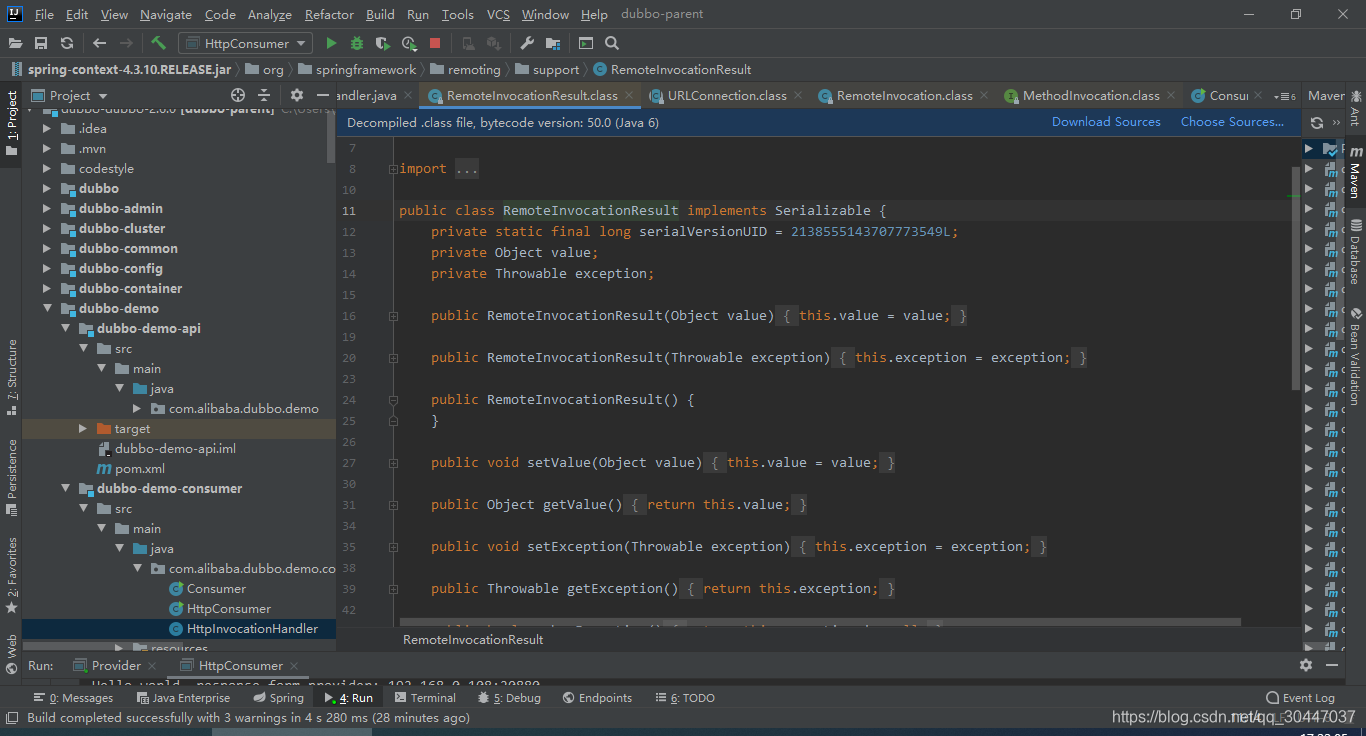Viewport: 1366px width, 736px height.
Task: Open Settings with the wrench icon
Action: [x=527, y=43]
